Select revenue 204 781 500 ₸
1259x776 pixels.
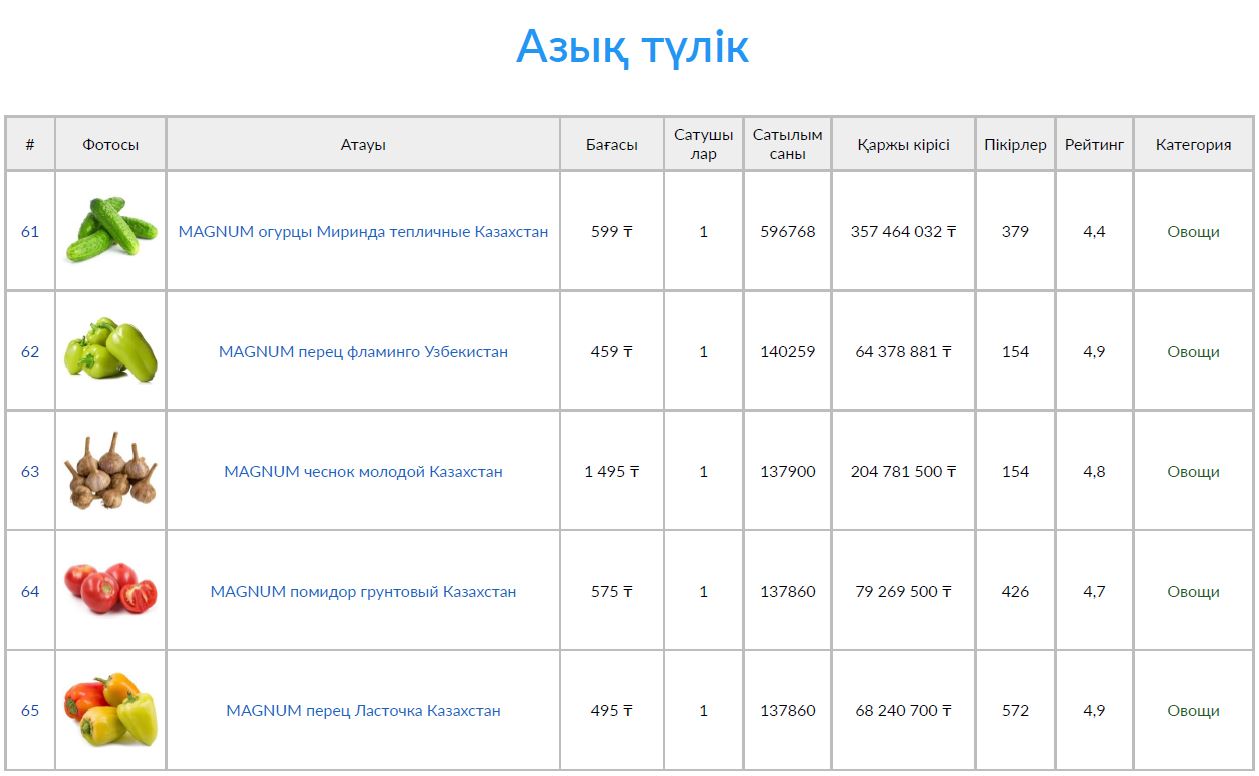[903, 471]
